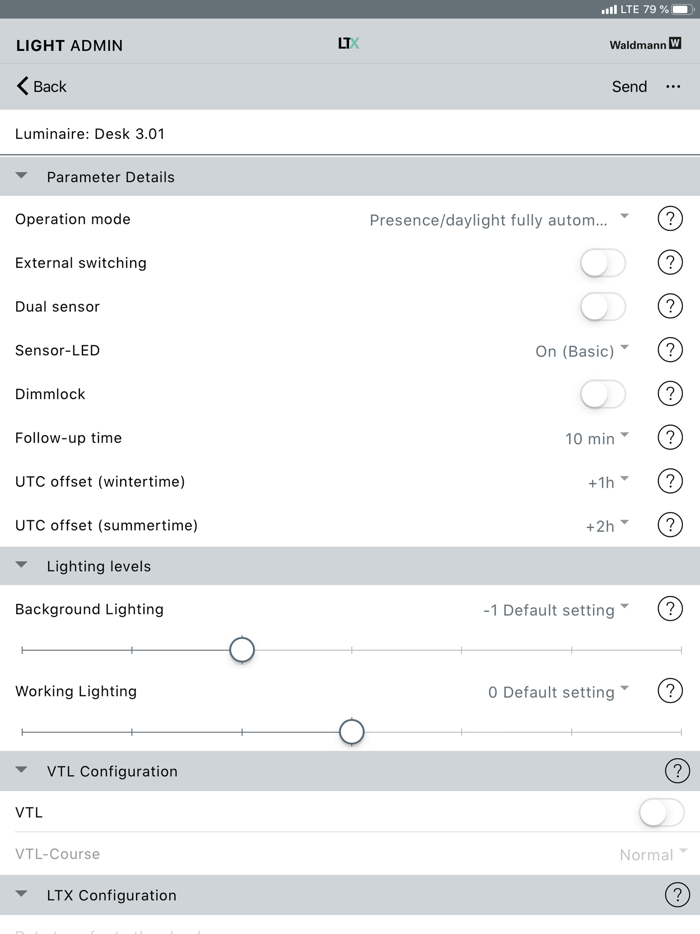Open help for Operation mode setting
The width and height of the screenshot is (700, 934).
(670, 219)
